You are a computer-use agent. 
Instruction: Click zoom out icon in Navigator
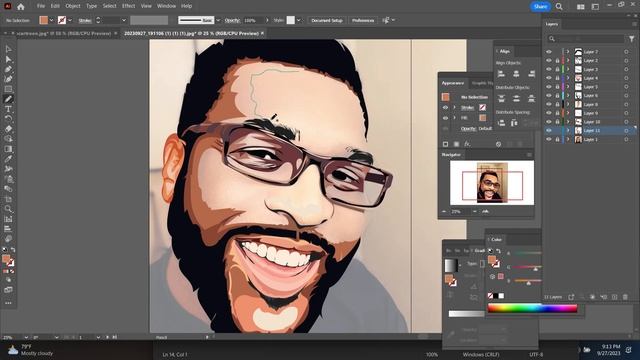coord(444,211)
